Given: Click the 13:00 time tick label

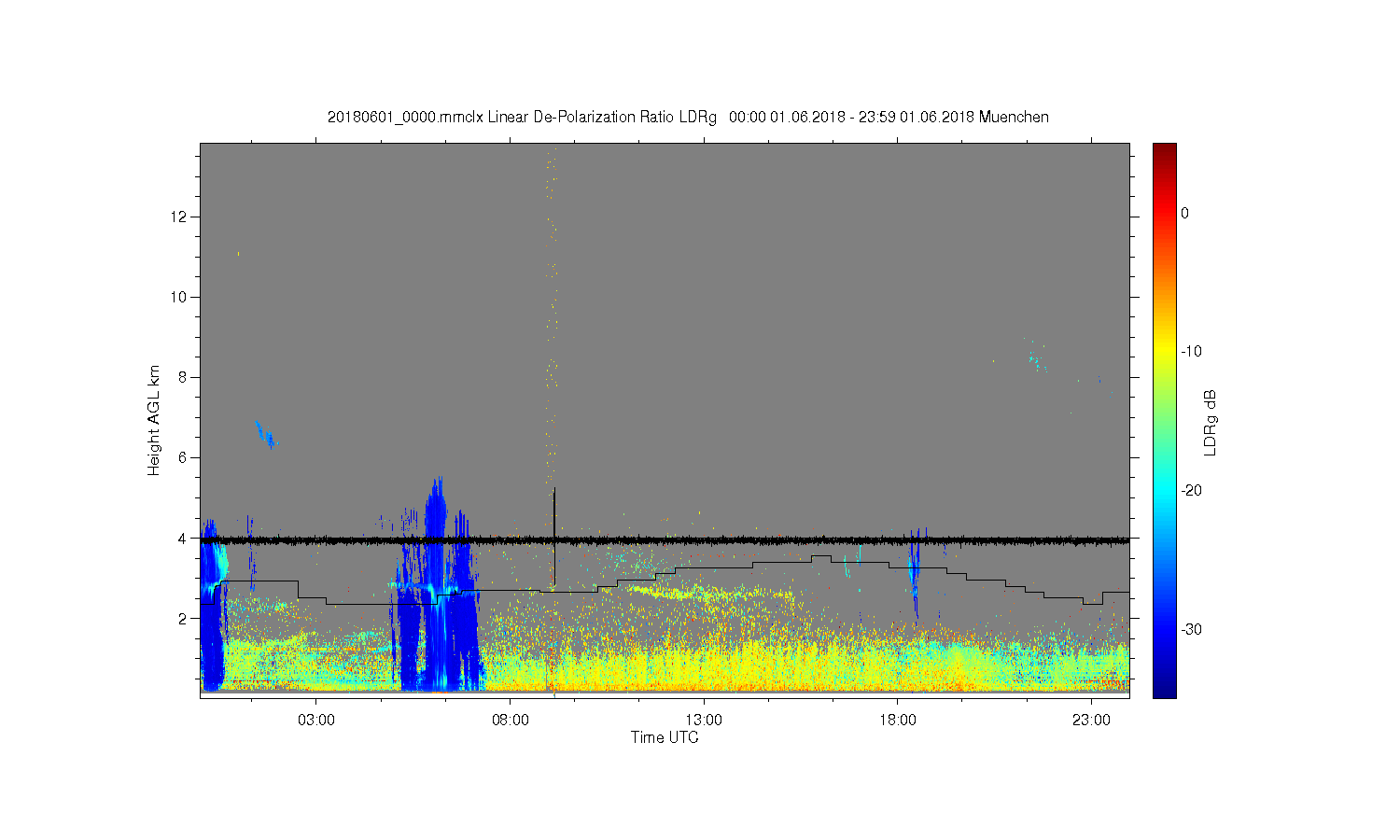Looking at the screenshot, I should tap(704, 721).
